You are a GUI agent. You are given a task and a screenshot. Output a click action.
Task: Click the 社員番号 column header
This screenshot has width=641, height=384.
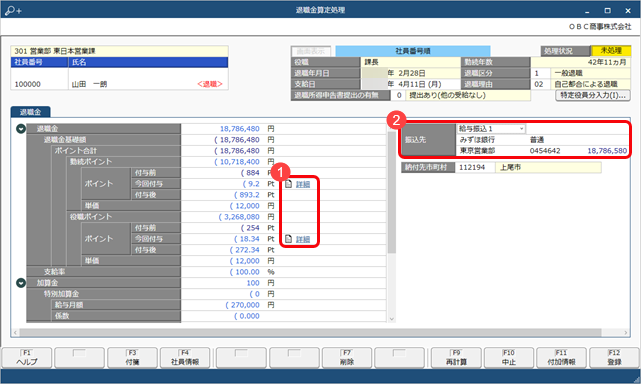pos(39,62)
